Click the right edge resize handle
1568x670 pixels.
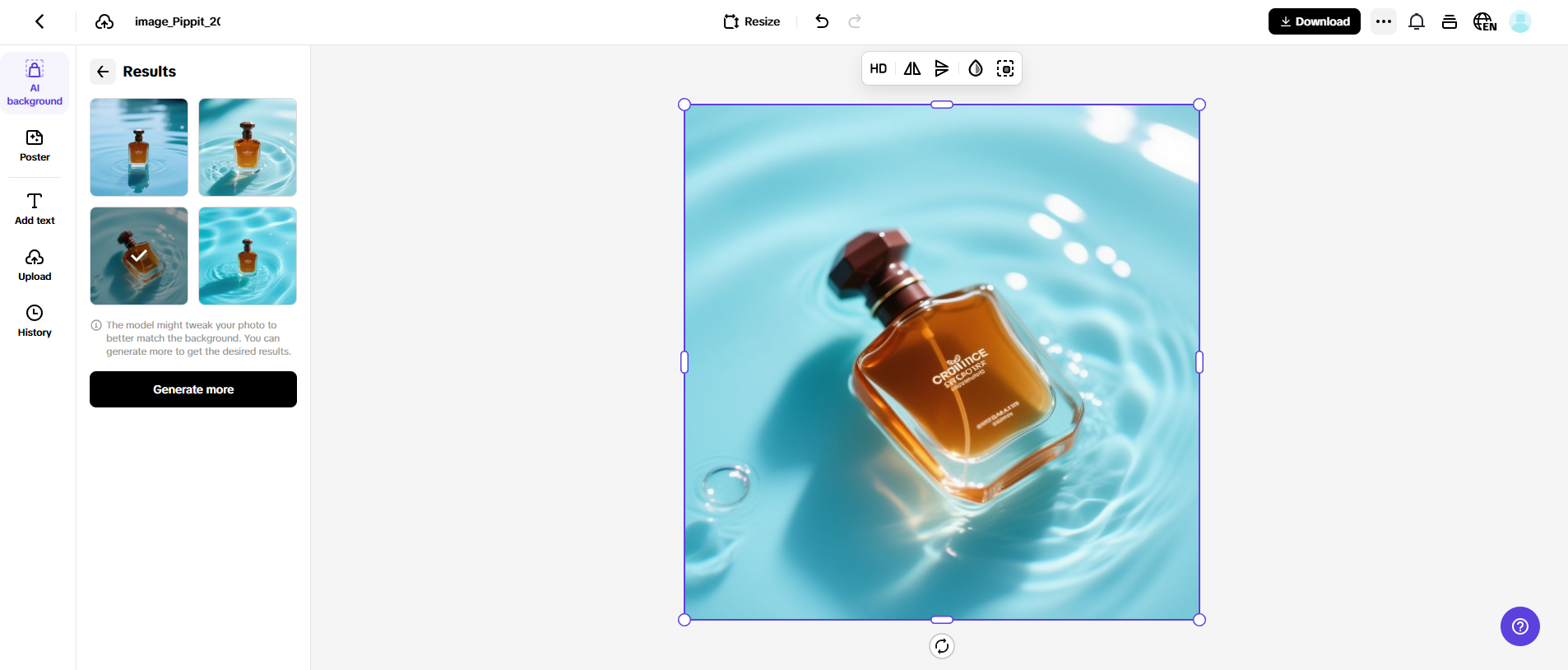(1199, 362)
